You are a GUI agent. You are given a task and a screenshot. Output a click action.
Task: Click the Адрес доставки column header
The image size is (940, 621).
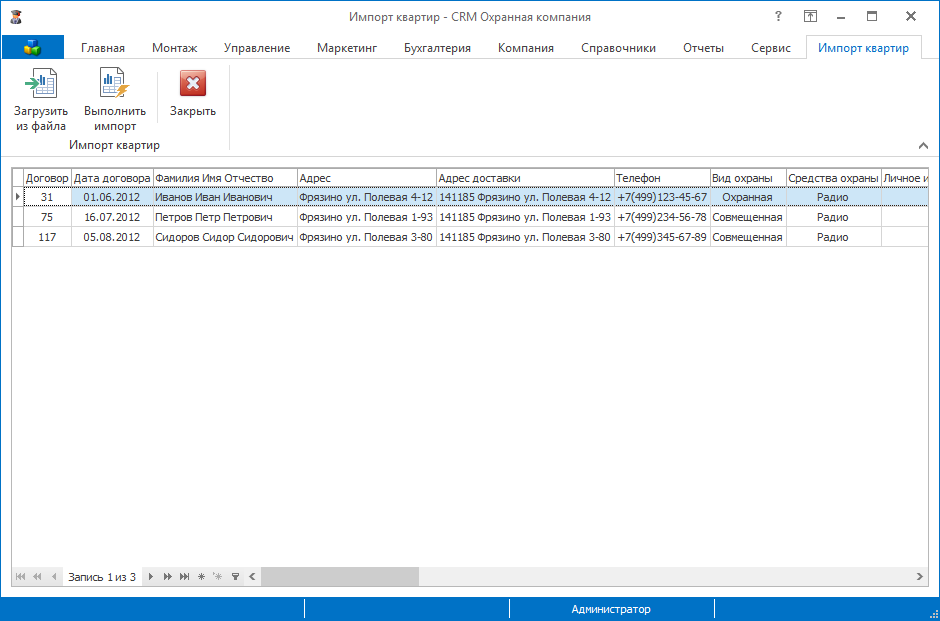click(525, 178)
